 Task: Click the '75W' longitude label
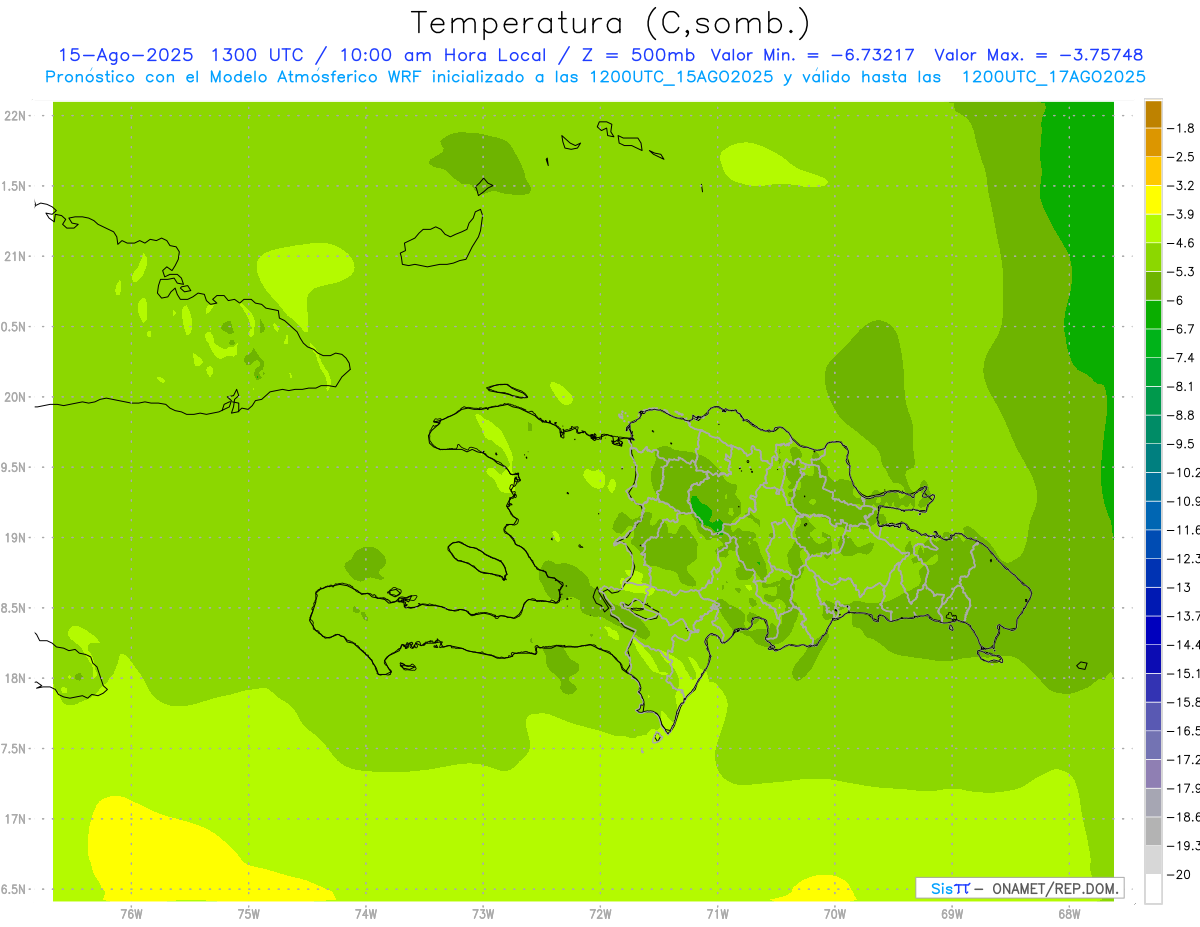pos(249,914)
